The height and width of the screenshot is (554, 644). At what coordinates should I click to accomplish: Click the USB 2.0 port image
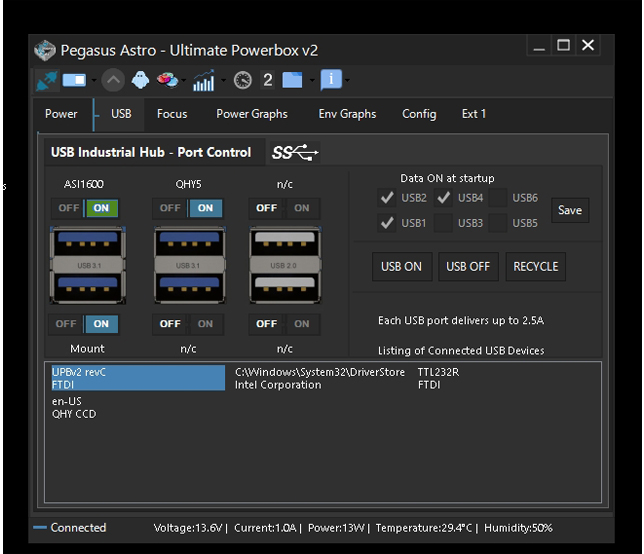[x=285, y=265]
